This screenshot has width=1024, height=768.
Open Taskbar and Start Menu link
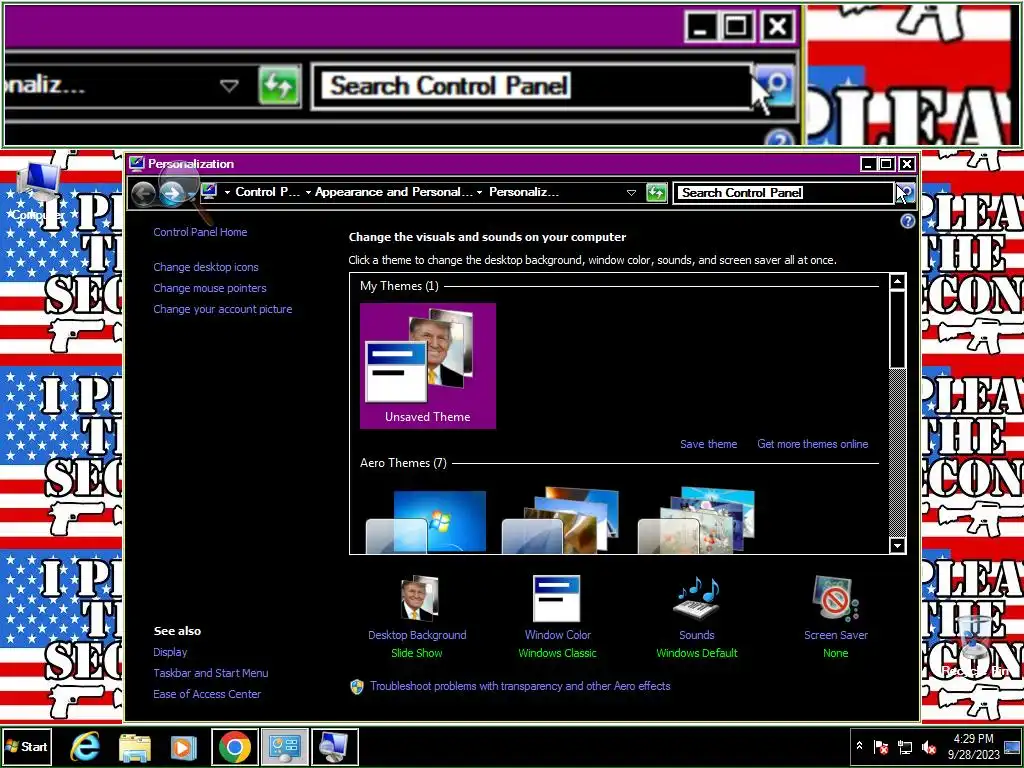point(210,673)
